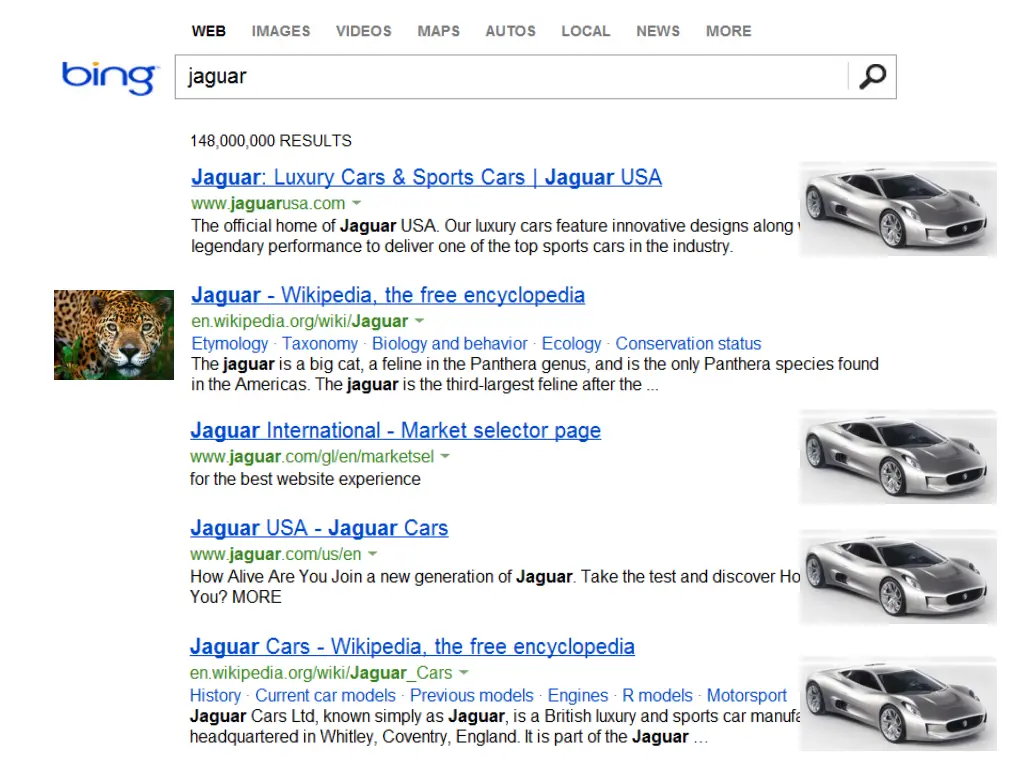1024x768 pixels.
Task: Switch to the Videos tab
Action: click(364, 31)
